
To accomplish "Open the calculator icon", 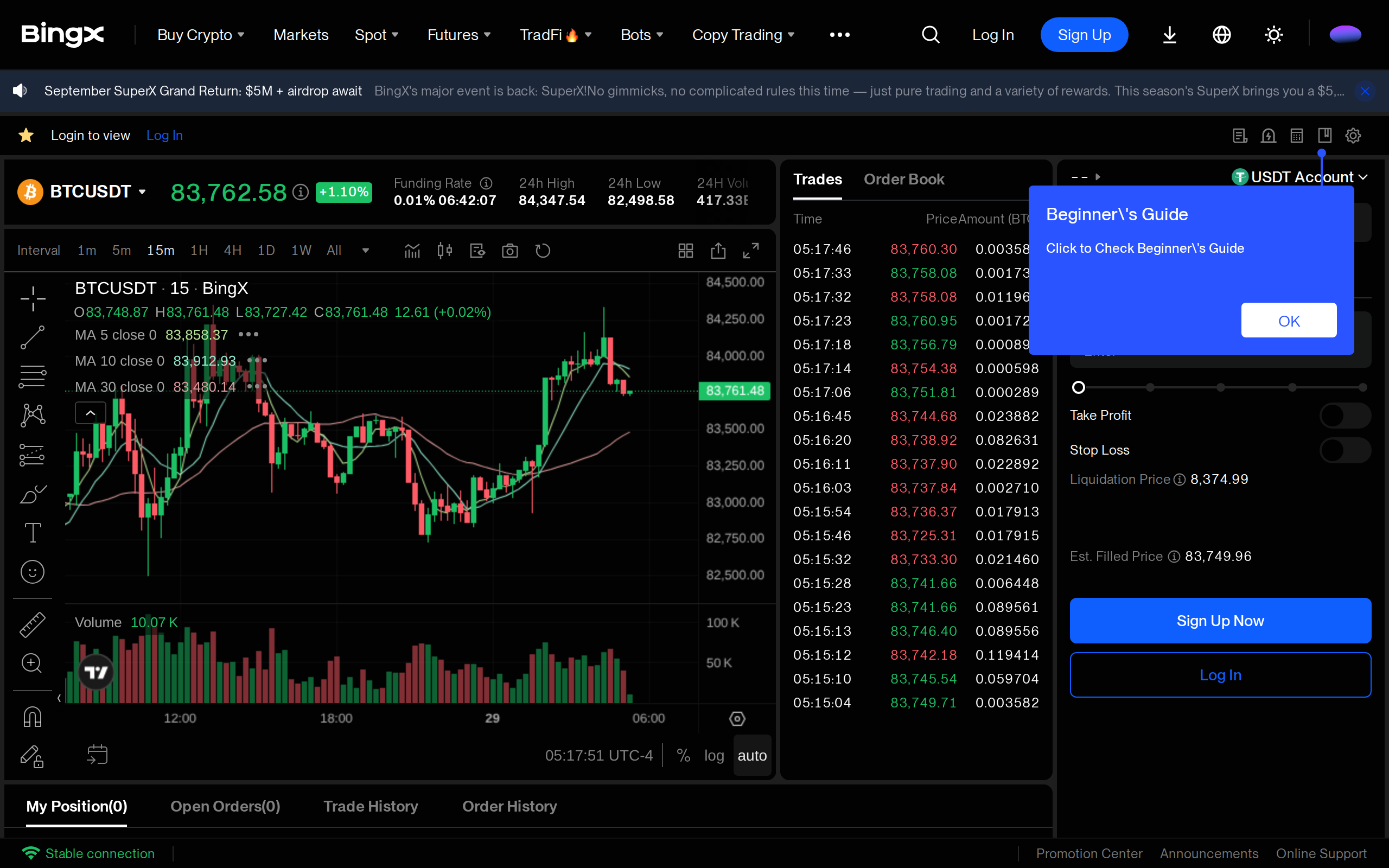I will [x=1297, y=136].
